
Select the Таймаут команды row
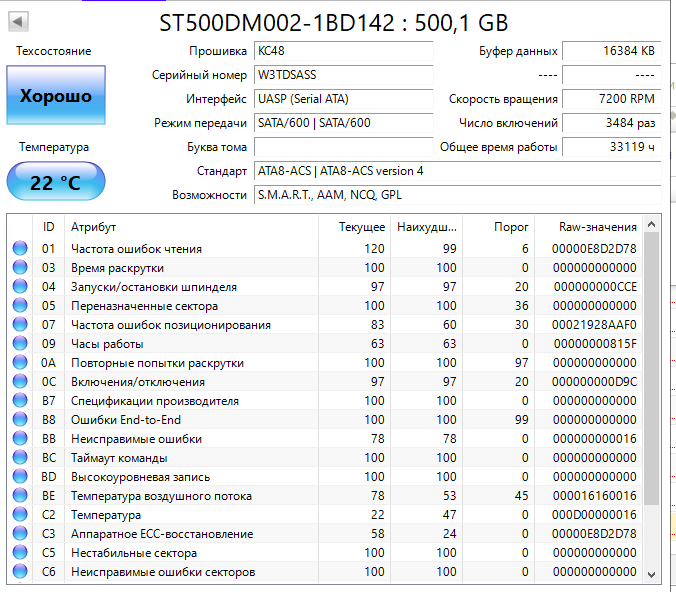[x=325, y=457]
